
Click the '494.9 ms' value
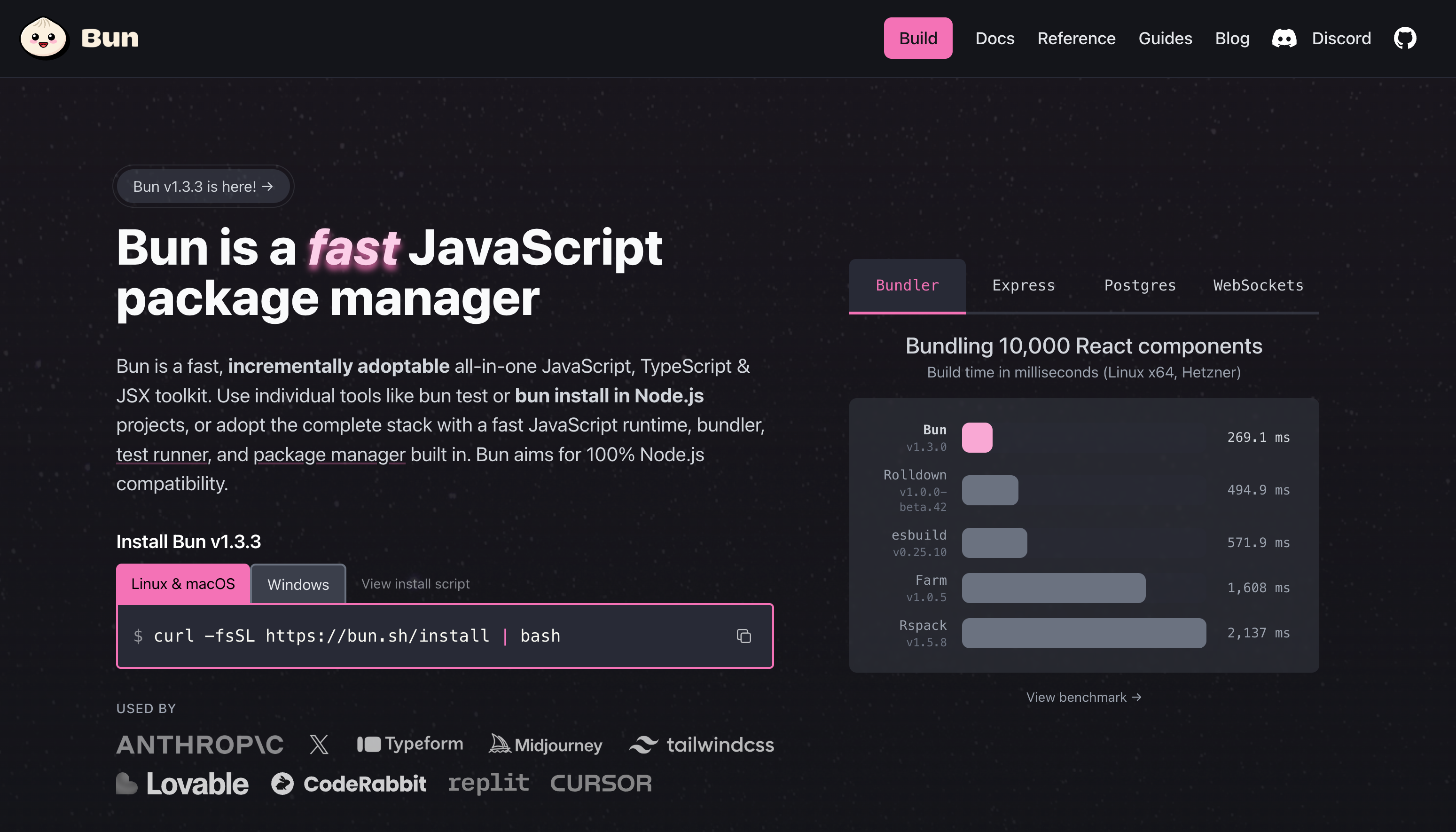pyautogui.click(x=1258, y=490)
